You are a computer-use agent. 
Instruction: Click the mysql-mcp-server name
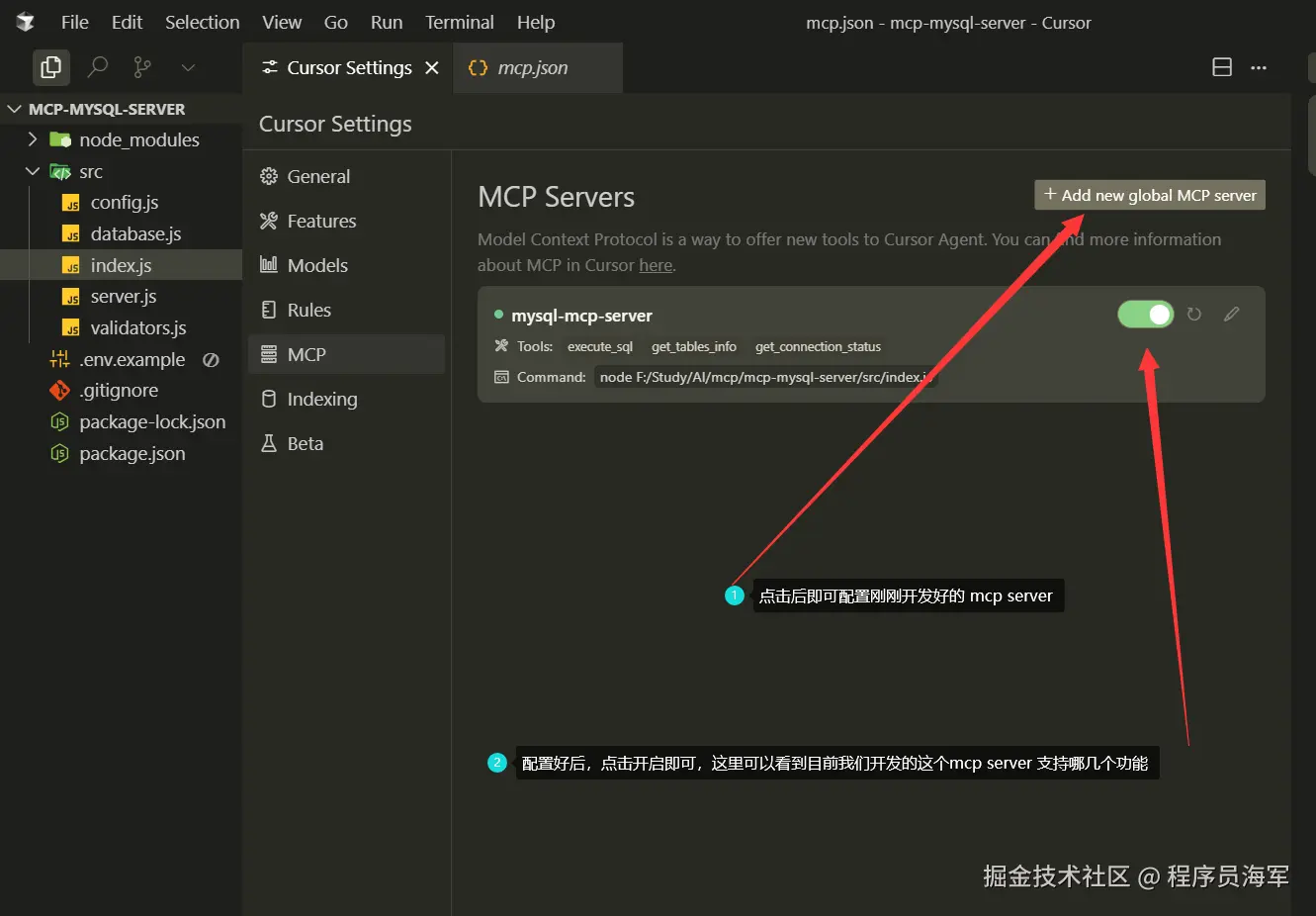pyautogui.click(x=581, y=316)
